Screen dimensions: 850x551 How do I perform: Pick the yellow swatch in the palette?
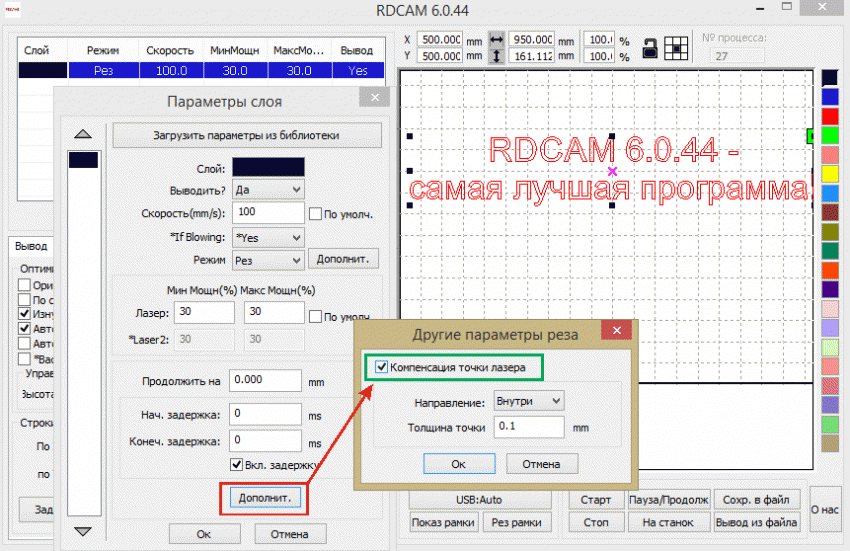(830, 174)
